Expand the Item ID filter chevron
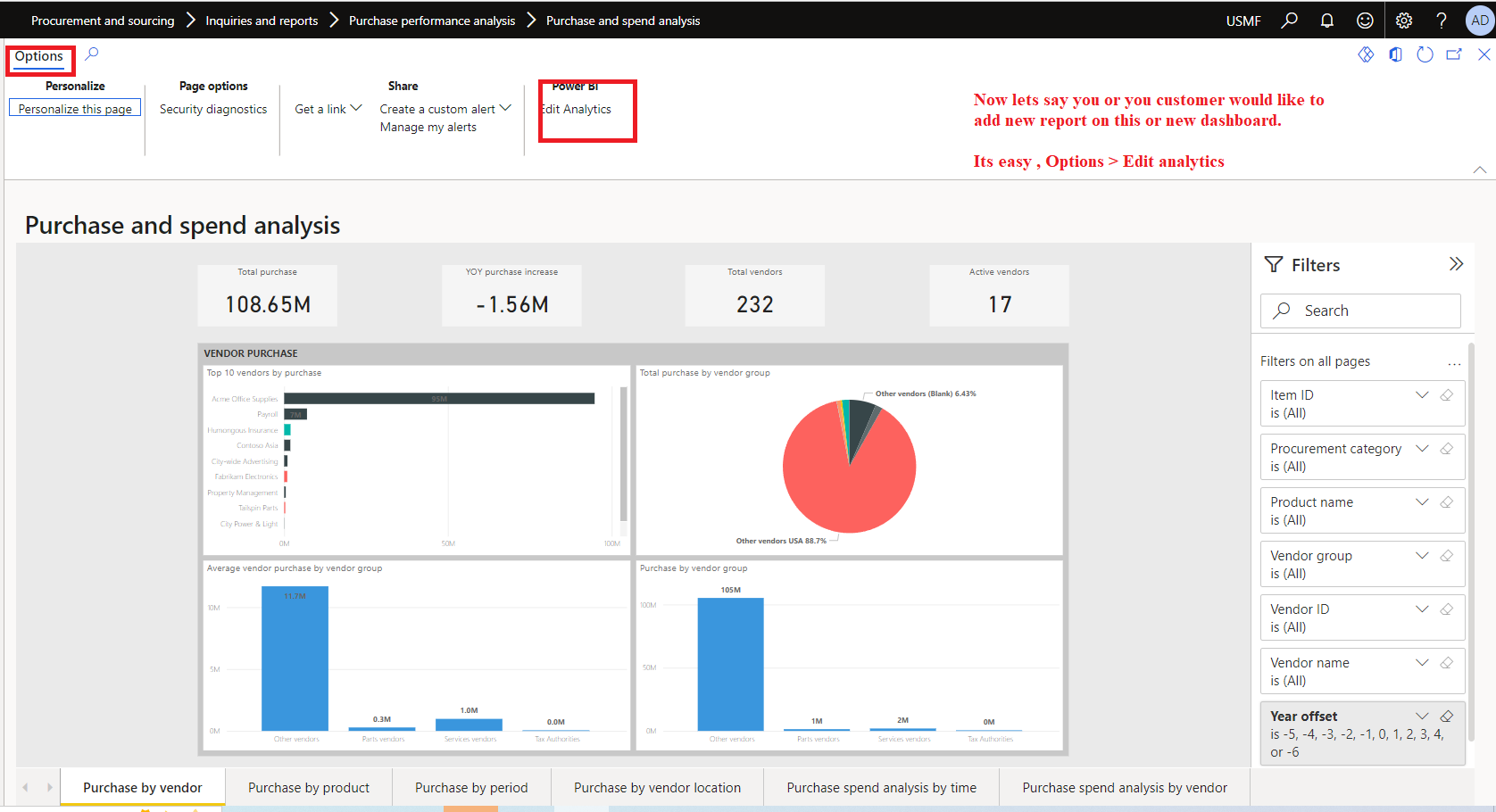 (1422, 394)
